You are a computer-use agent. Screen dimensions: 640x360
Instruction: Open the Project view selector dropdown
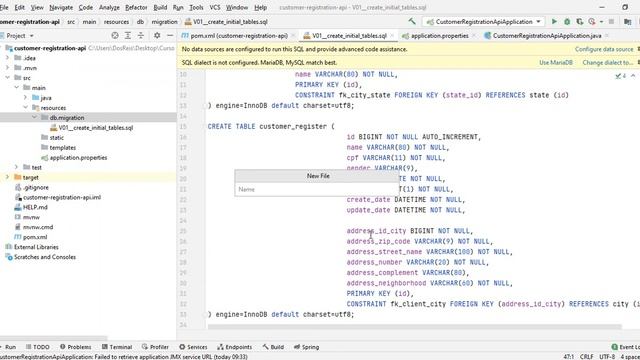click(20, 36)
